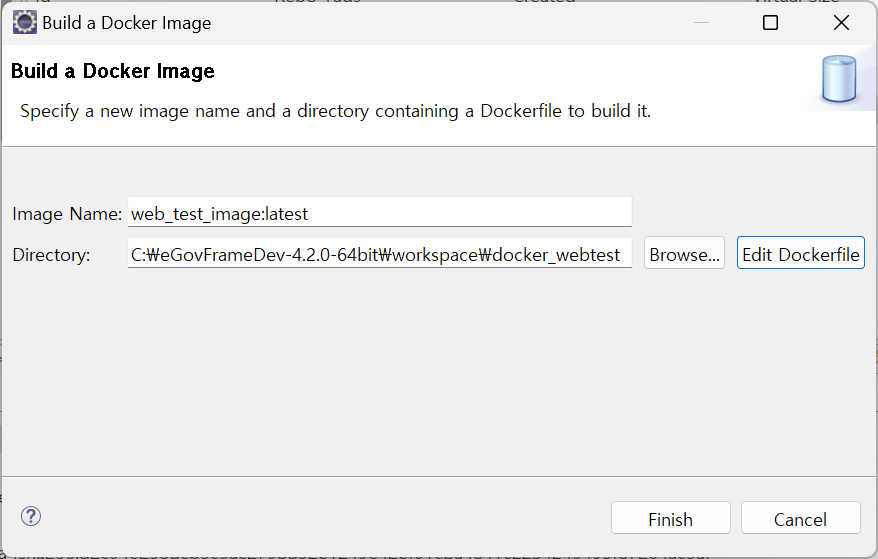Click the Directory path text field
Image resolution: width=878 pixels, height=559 pixels.
point(380,254)
